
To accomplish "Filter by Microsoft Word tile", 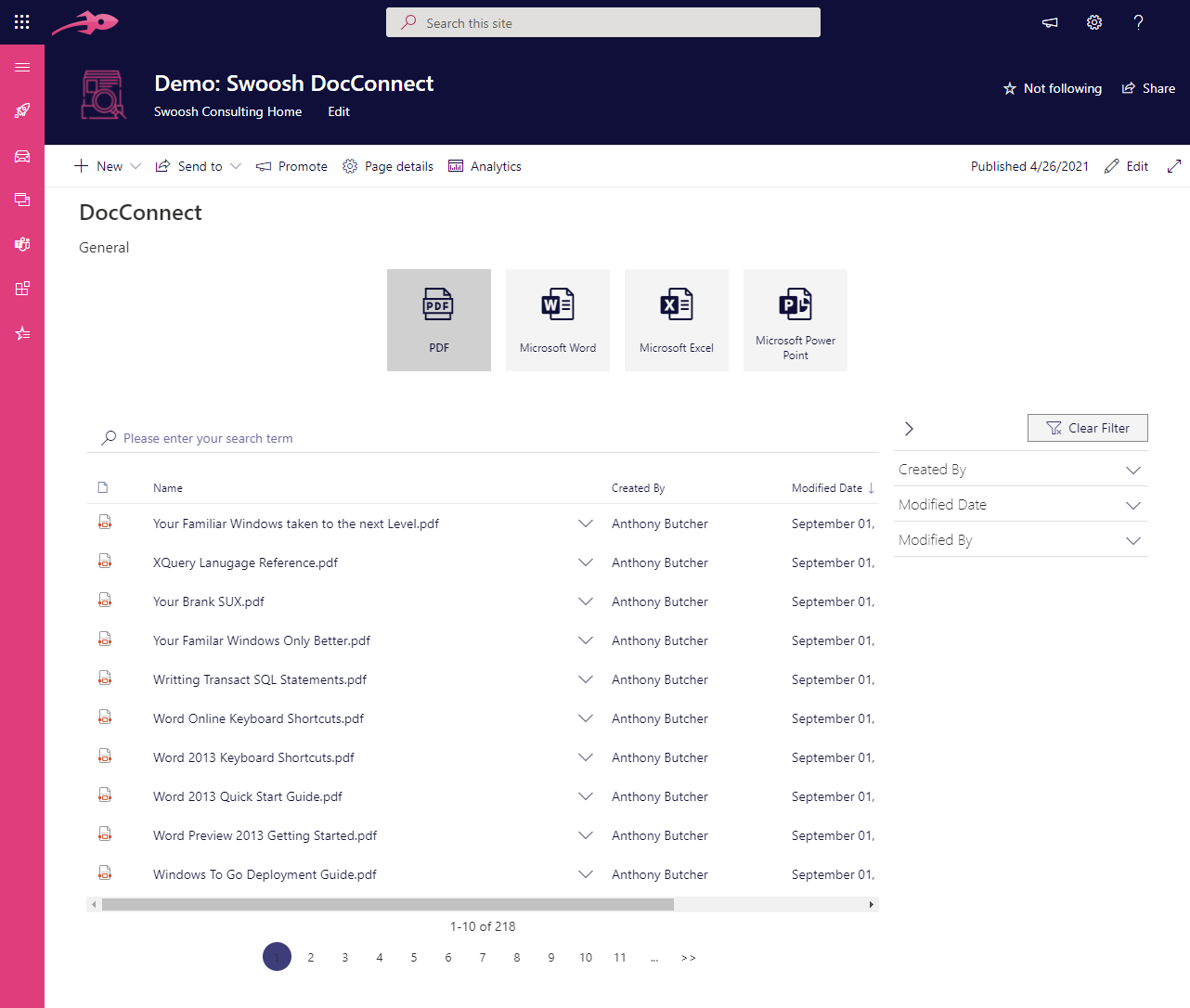I will (558, 320).
